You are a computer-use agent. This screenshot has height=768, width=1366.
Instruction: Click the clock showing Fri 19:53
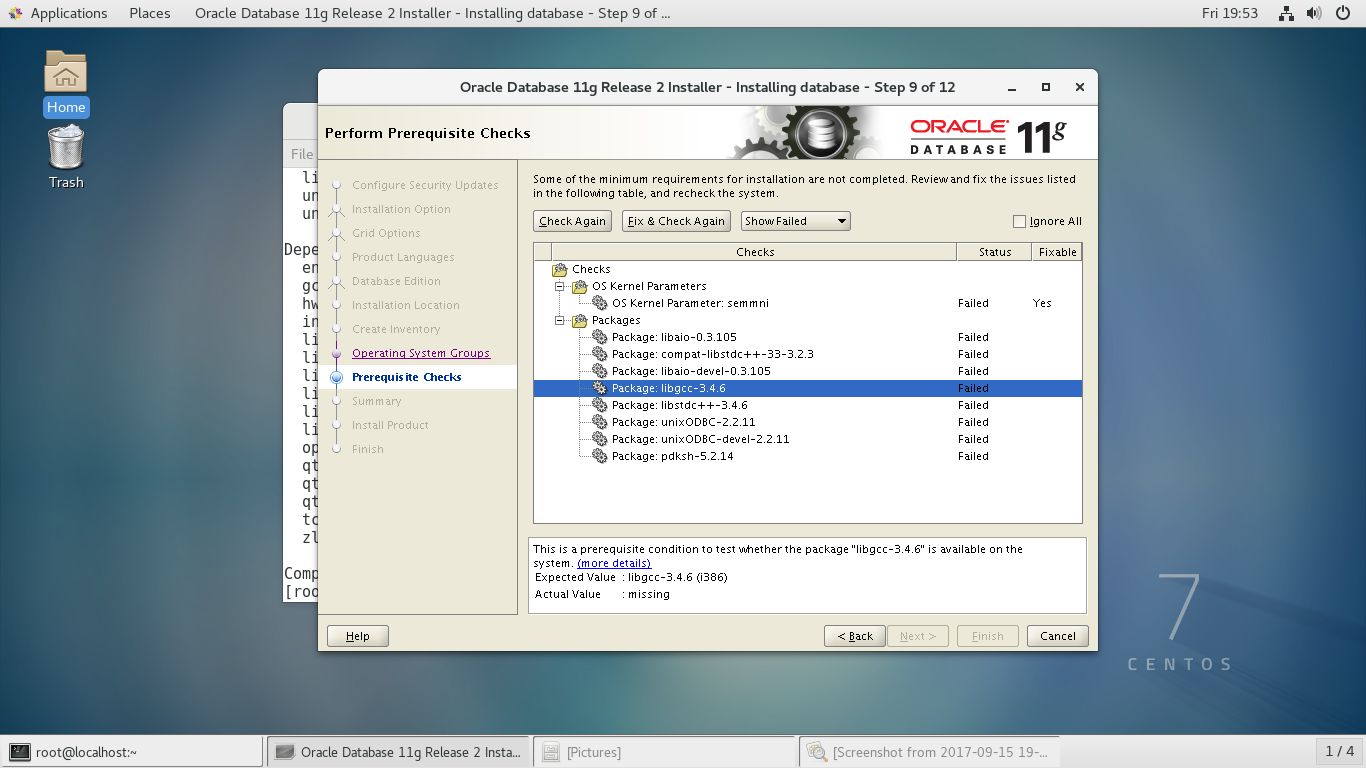[x=1229, y=13]
